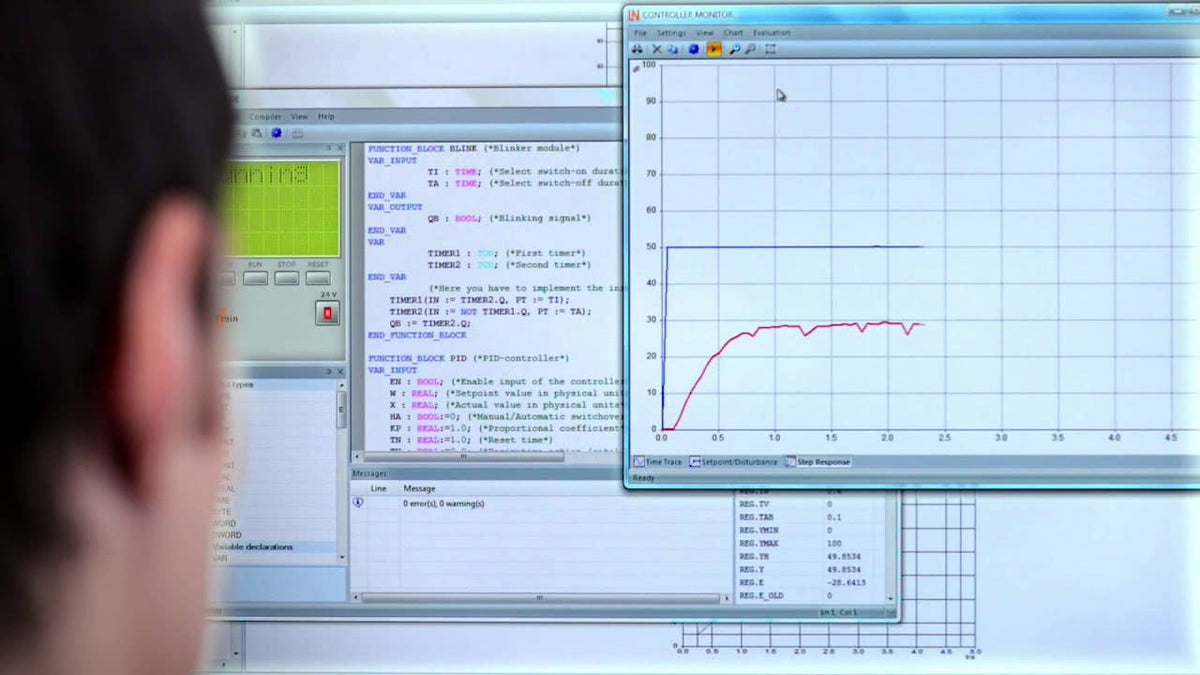This screenshot has width=1200, height=675.
Task: Click the code editor horizontal scrollbar thumb
Action: click(464, 457)
